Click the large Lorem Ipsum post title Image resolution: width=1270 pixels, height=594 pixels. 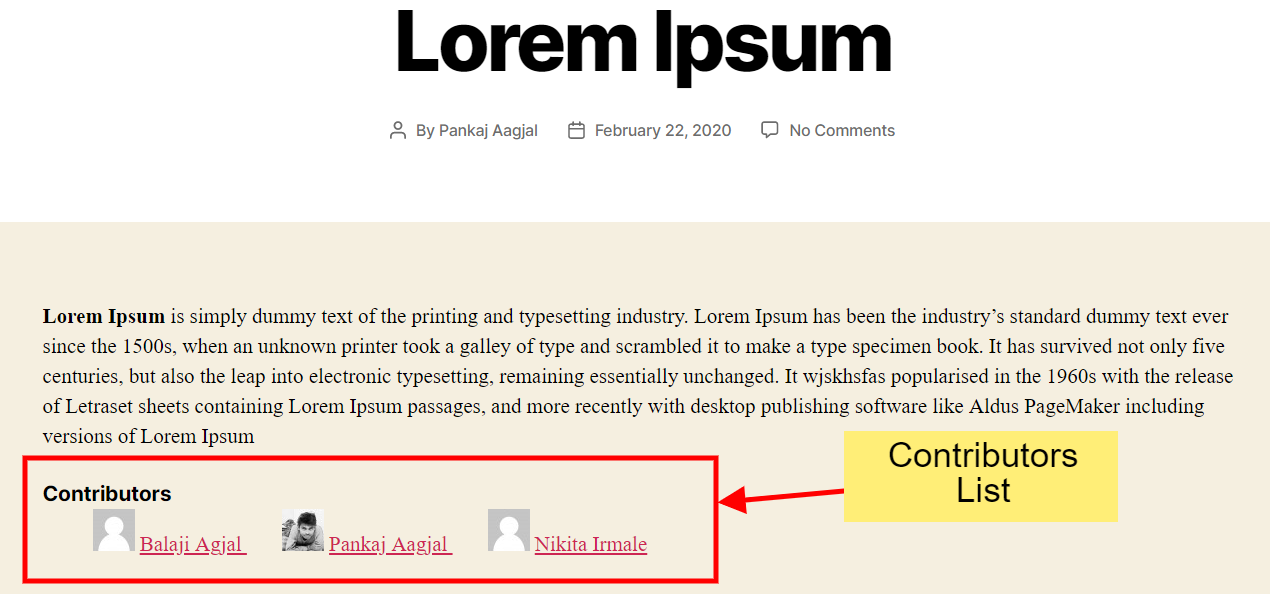pyautogui.click(x=642, y=43)
